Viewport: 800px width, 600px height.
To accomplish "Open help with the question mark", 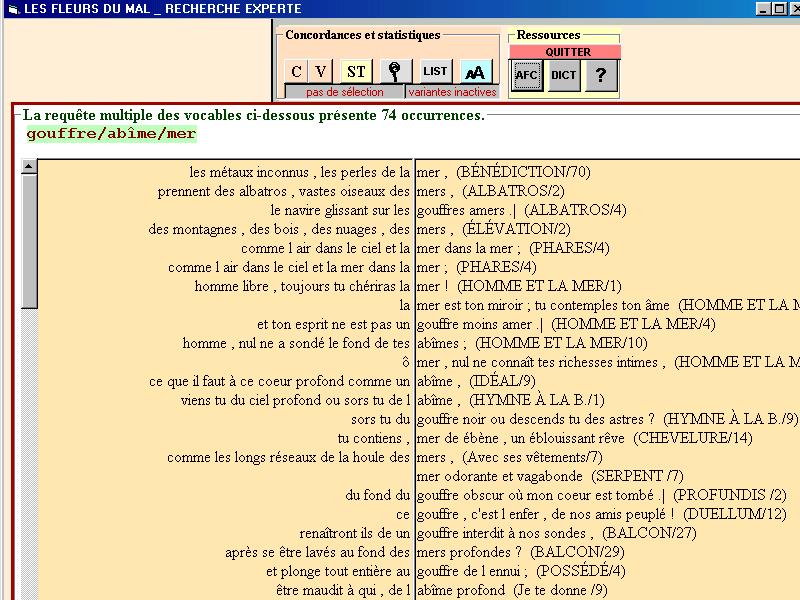I will click(601, 75).
